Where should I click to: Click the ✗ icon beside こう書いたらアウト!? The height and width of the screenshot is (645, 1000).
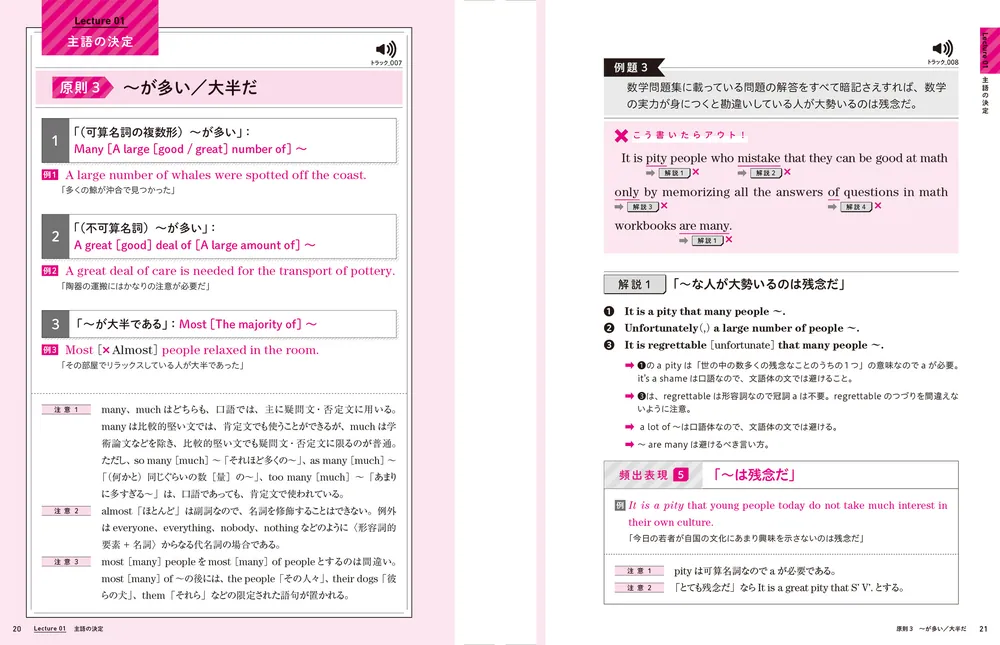pyautogui.click(x=621, y=135)
